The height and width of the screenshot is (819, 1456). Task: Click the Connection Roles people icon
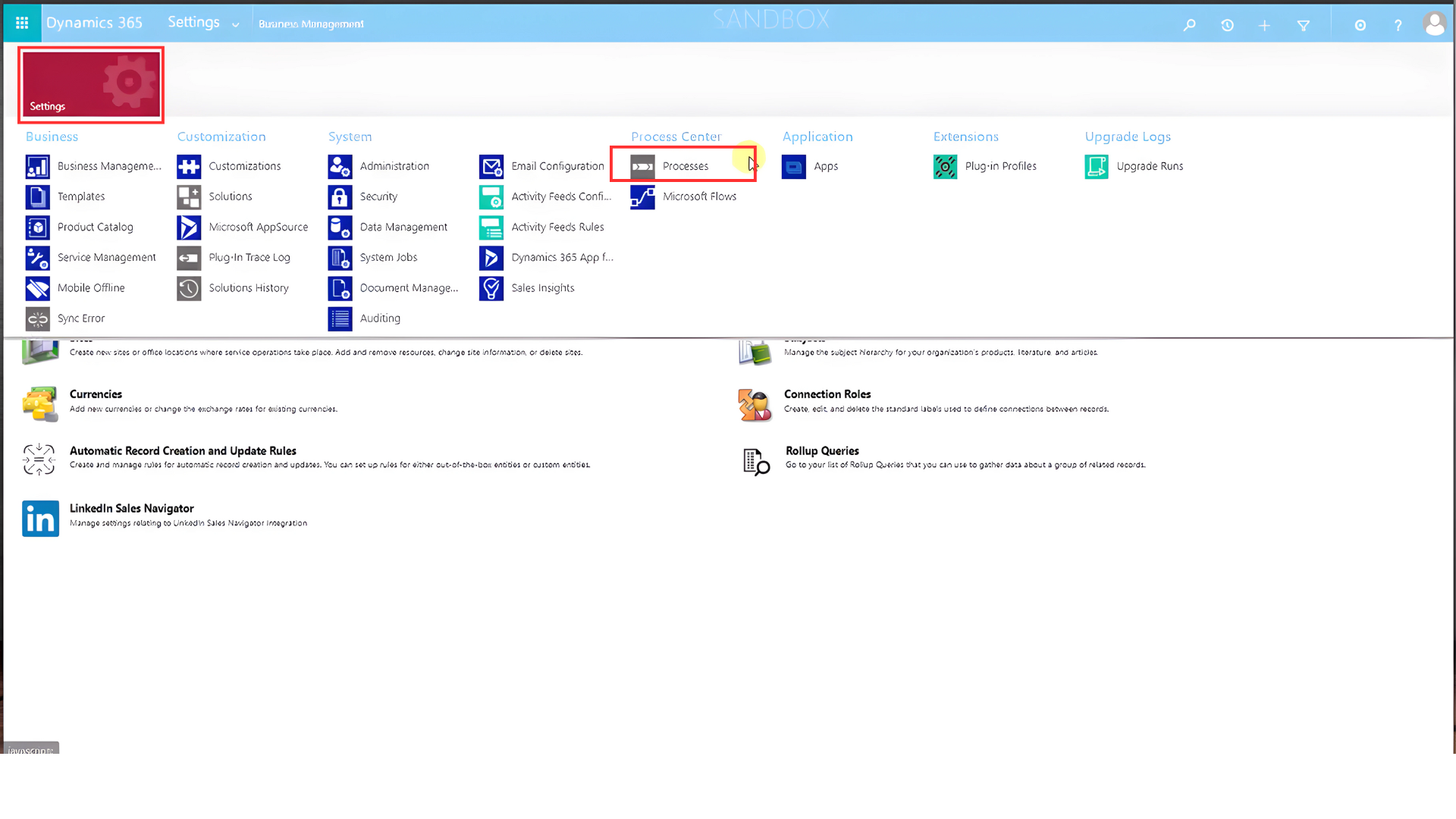click(755, 405)
